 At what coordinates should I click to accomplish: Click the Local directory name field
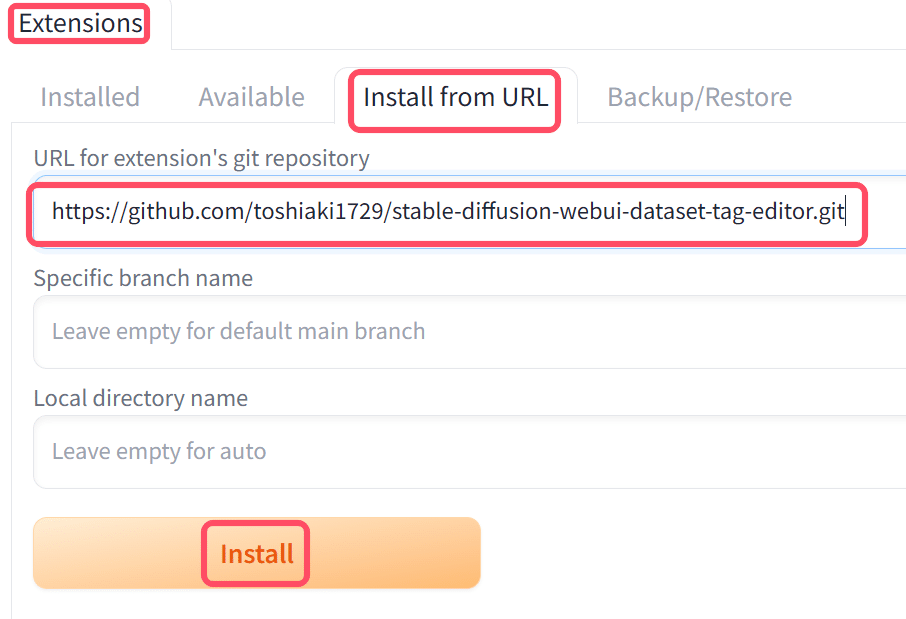tap(448, 452)
